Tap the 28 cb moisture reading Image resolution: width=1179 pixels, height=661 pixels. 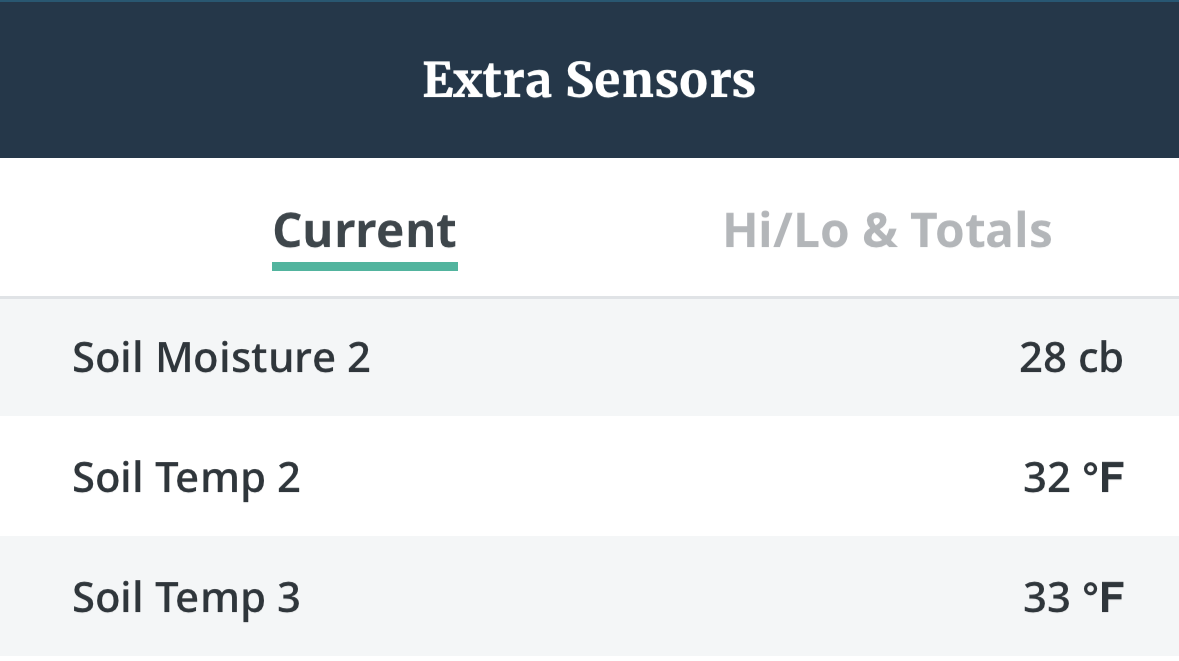(x=1071, y=358)
